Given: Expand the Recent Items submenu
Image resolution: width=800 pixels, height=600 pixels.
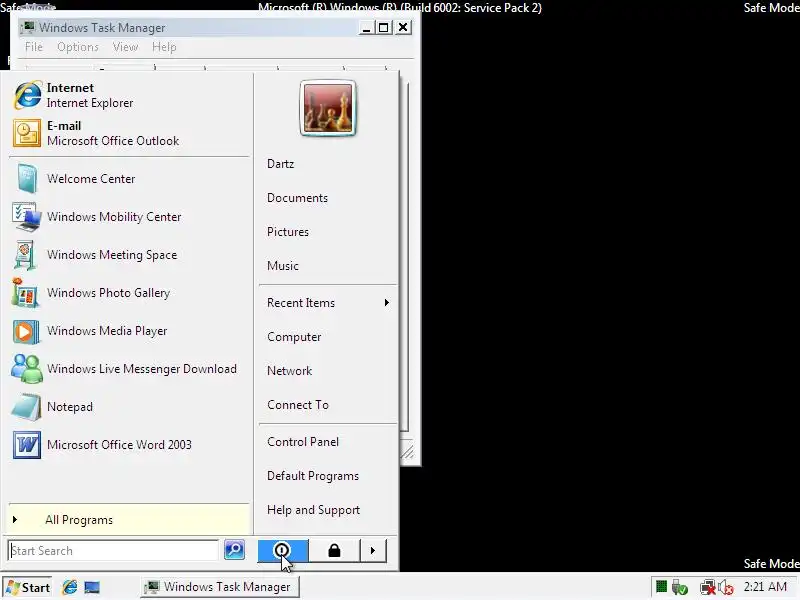Looking at the screenshot, I should [328, 303].
